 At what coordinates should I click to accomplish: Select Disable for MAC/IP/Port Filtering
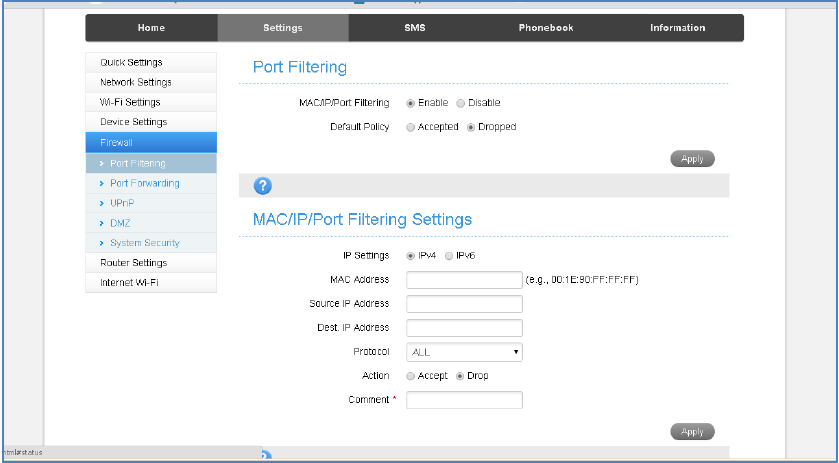tap(460, 103)
